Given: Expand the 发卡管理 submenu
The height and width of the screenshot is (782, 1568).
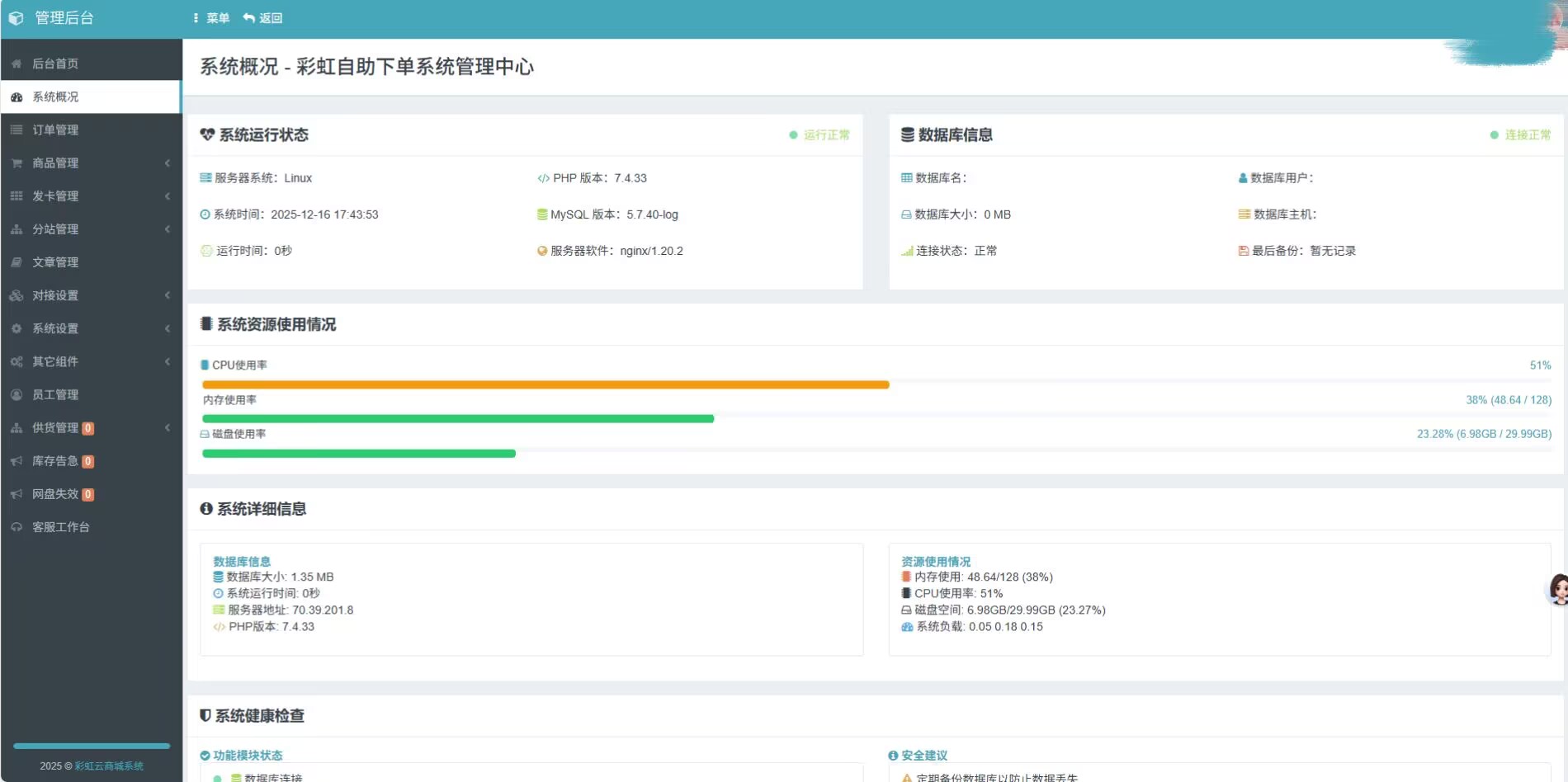Looking at the screenshot, I should 167,196.
